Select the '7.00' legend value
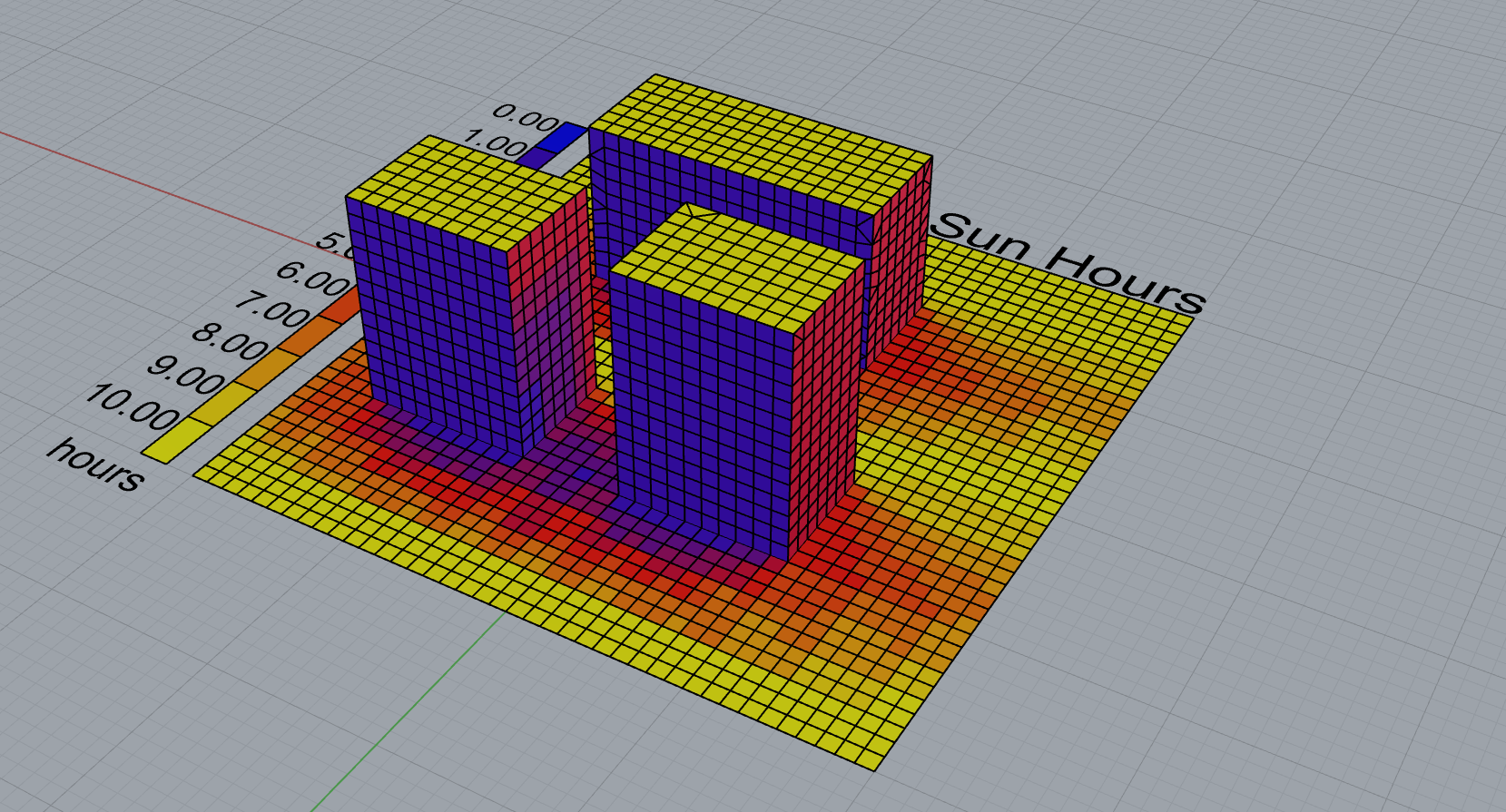The height and width of the screenshot is (812, 1506). (272, 310)
